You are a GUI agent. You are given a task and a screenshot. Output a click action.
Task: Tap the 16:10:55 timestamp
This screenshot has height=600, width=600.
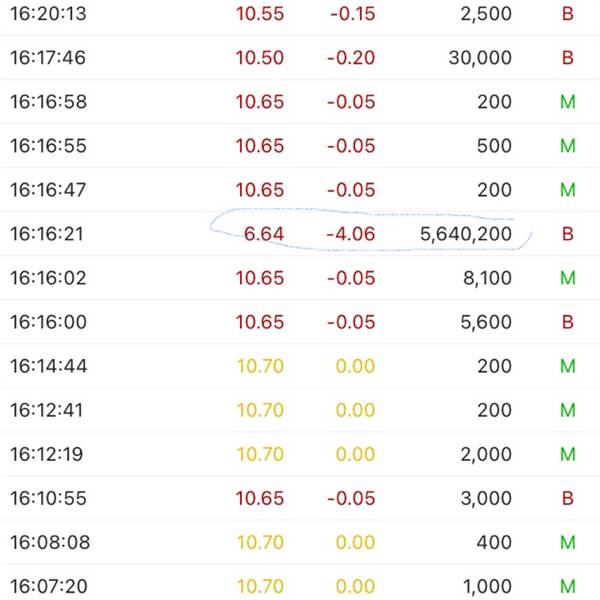[x=48, y=498]
